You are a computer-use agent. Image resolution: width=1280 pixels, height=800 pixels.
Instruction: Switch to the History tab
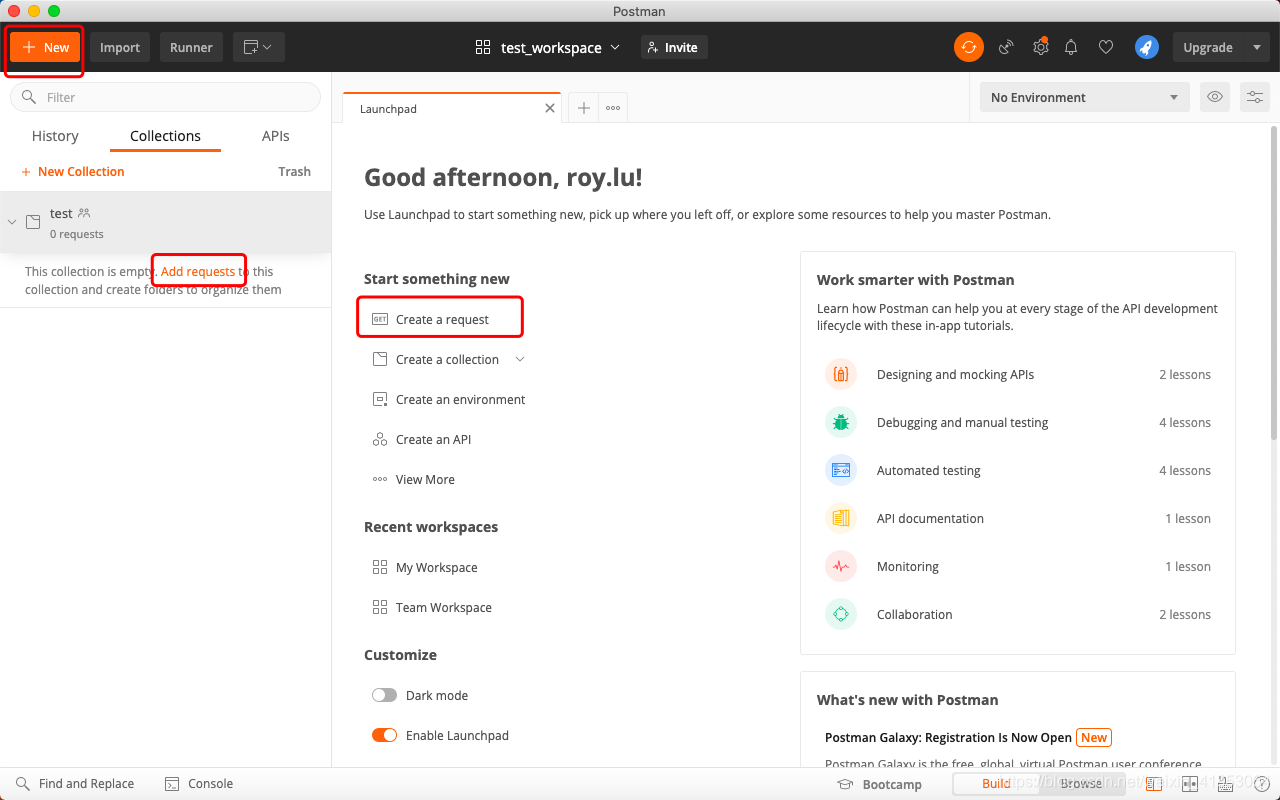tap(55, 136)
